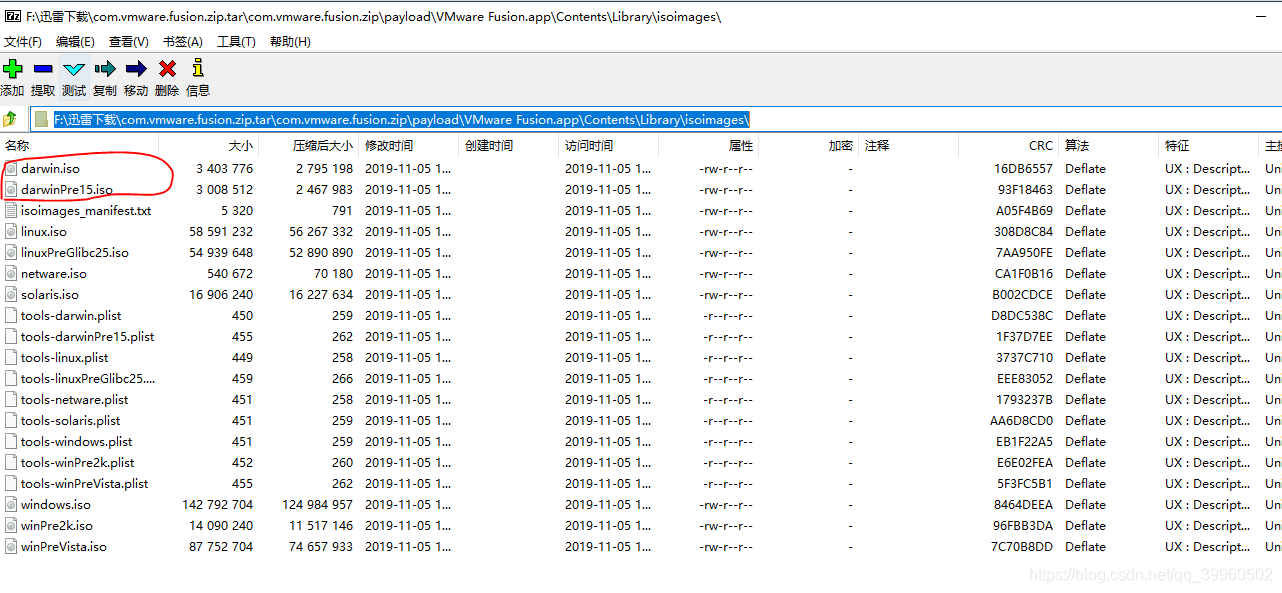Select the winPreVista.iso file icon
Viewport: 1282px width, 593px height.
click(11, 546)
